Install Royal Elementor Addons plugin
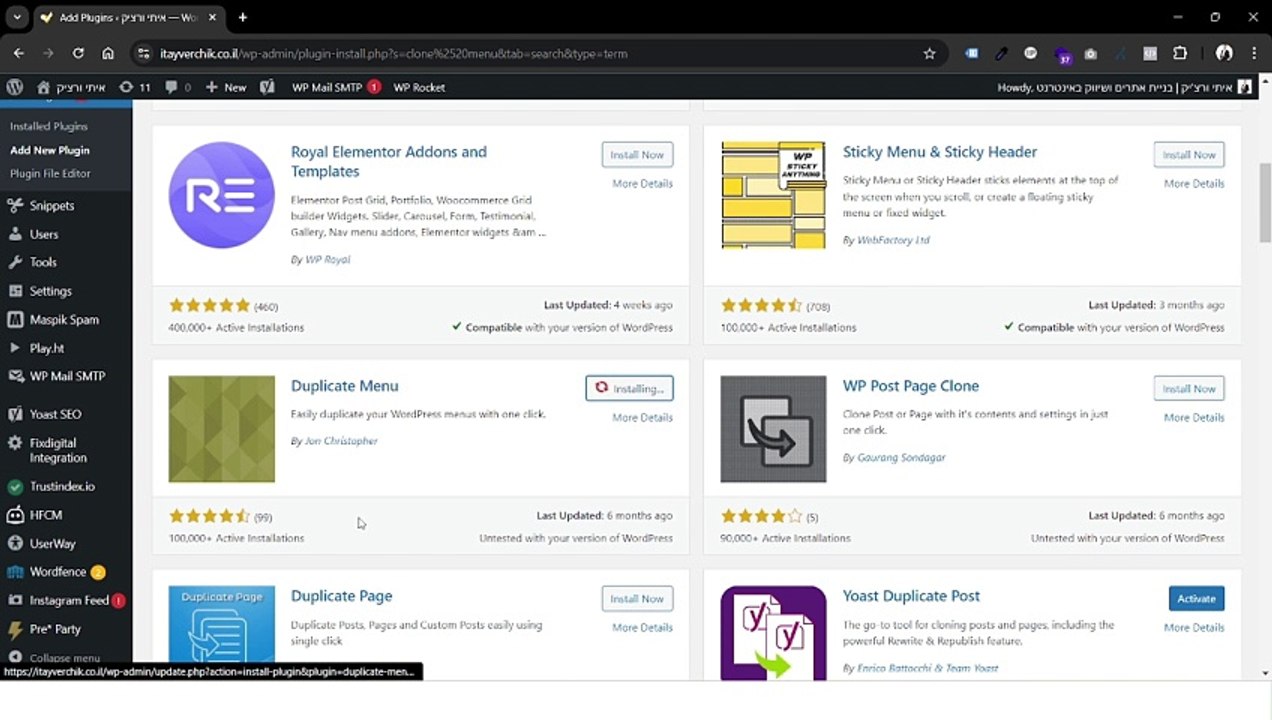 637,155
